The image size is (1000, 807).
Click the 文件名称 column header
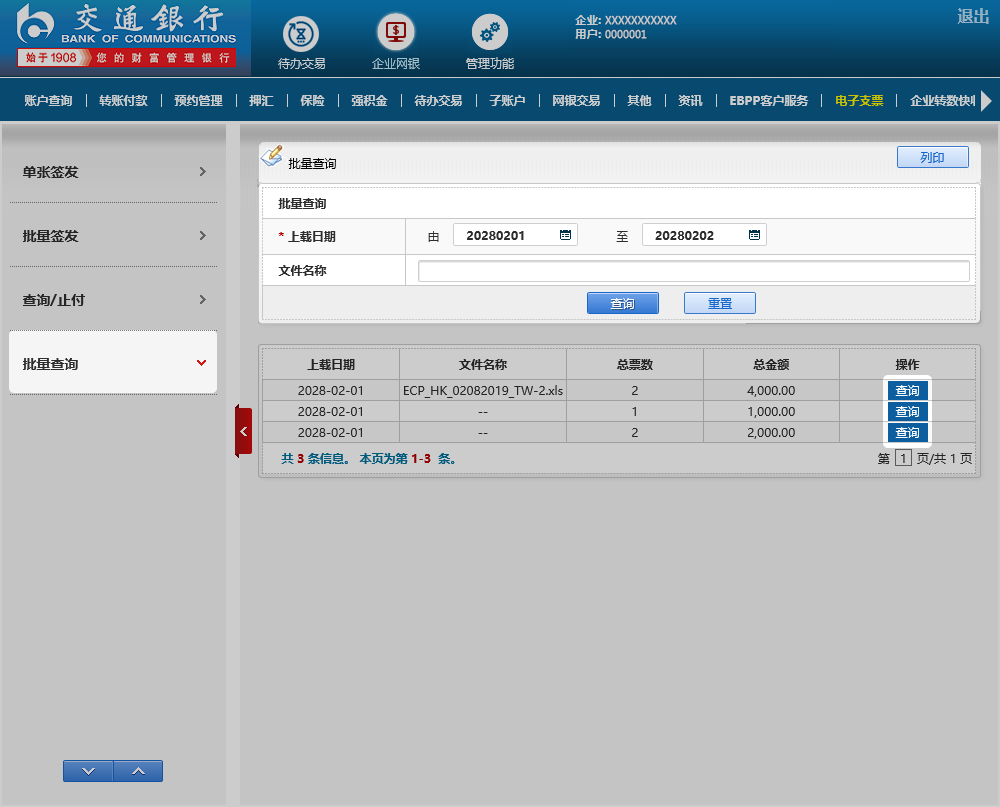[x=483, y=364]
